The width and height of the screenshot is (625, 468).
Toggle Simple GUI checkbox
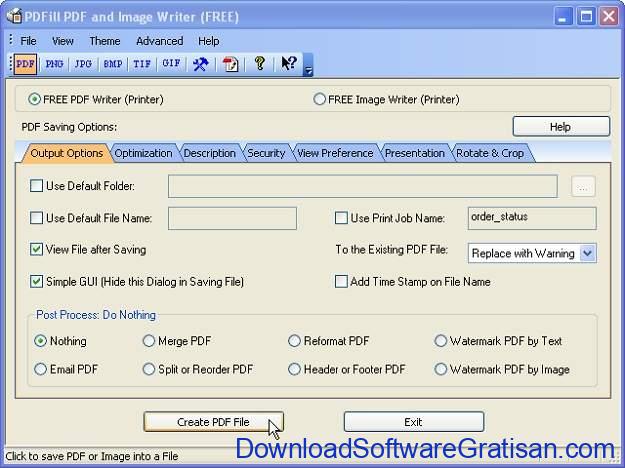(36, 281)
